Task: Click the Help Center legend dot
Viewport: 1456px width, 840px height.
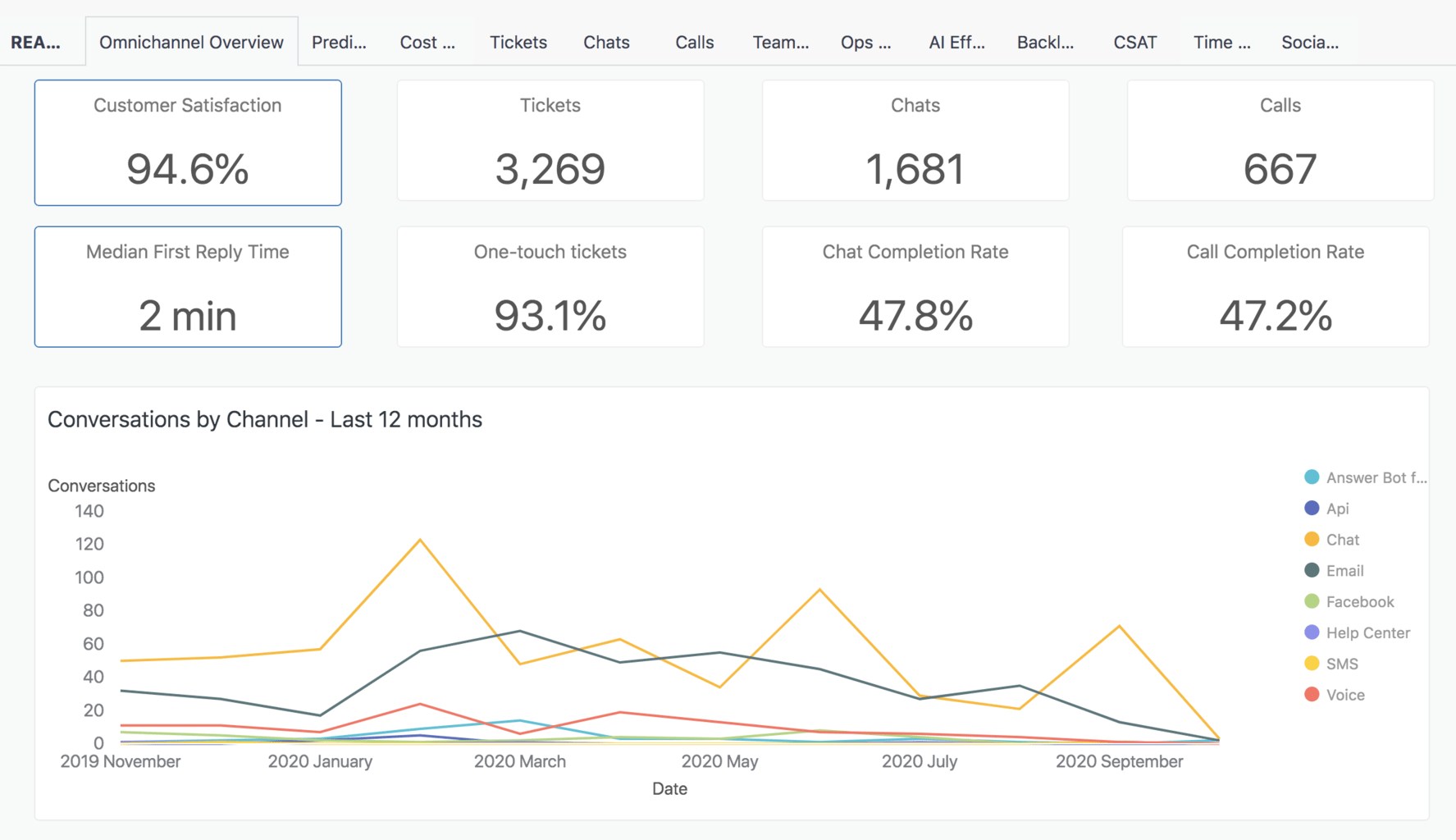Action: (1312, 632)
